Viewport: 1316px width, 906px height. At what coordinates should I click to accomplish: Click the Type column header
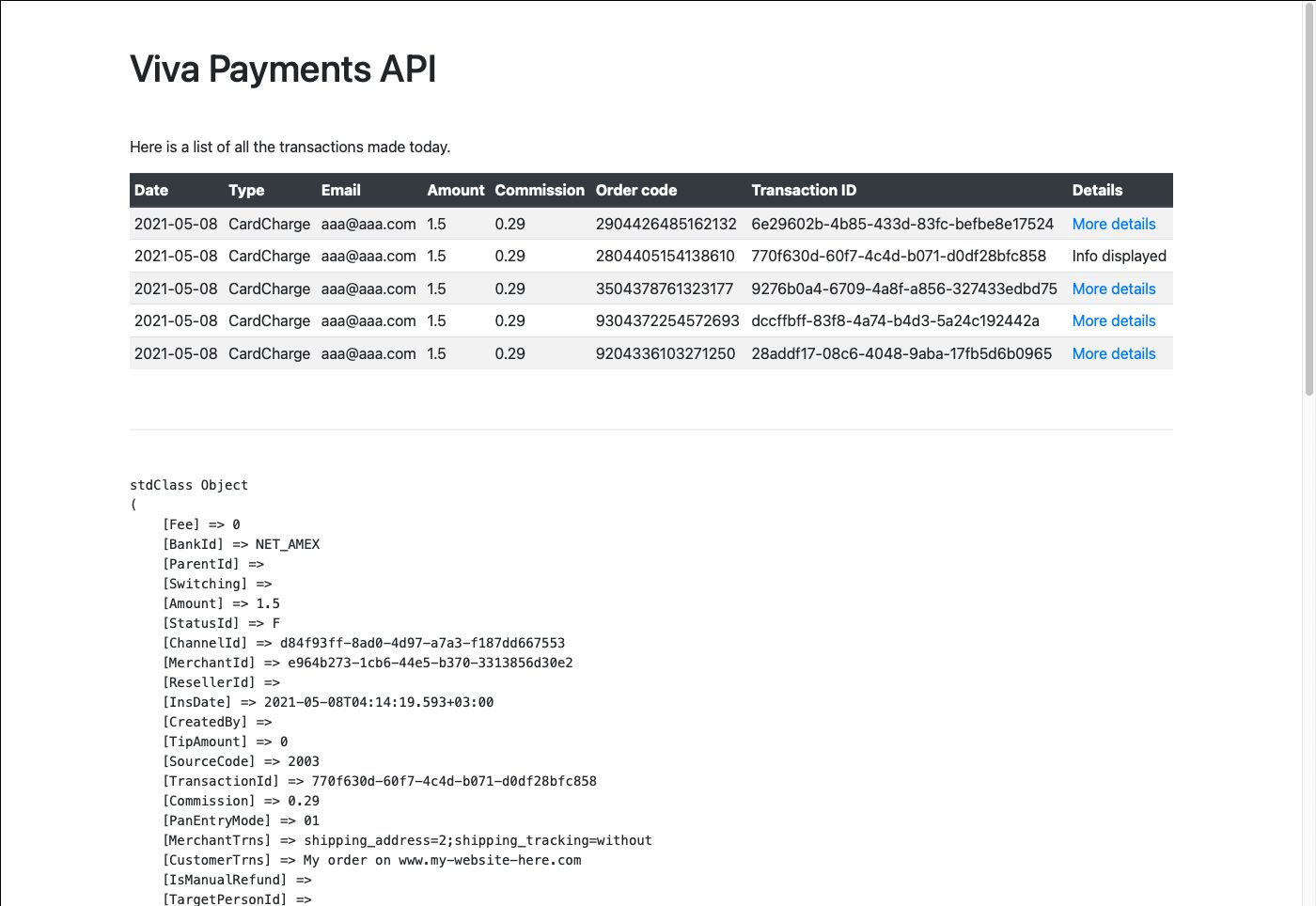point(246,190)
